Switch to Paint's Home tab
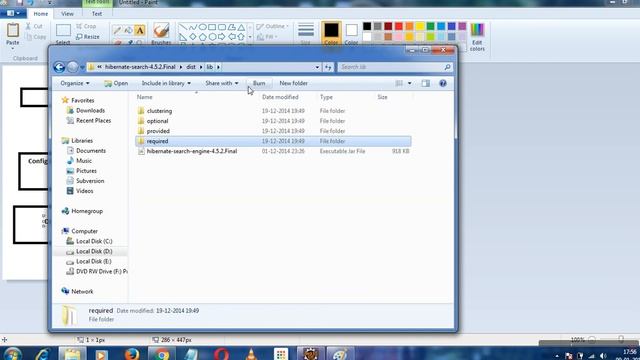640x360 pixels. [x=40, y=13]
